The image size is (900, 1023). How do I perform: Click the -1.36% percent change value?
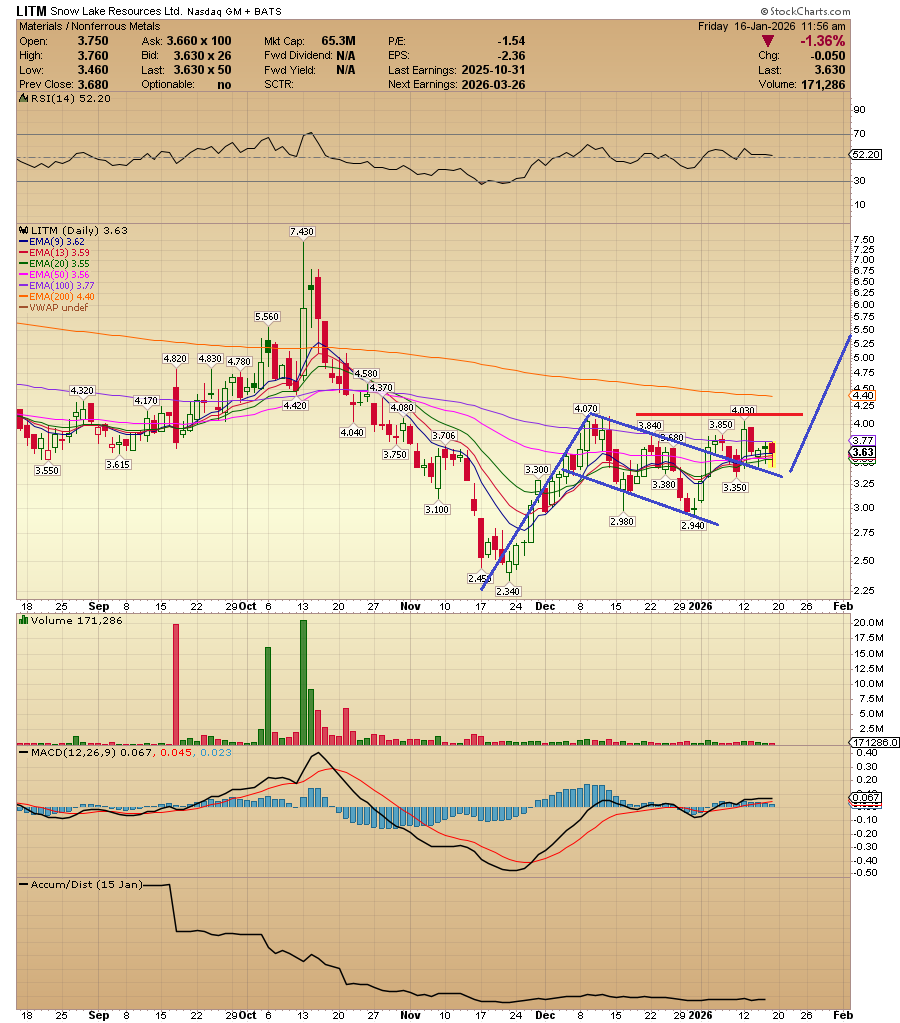822,41
